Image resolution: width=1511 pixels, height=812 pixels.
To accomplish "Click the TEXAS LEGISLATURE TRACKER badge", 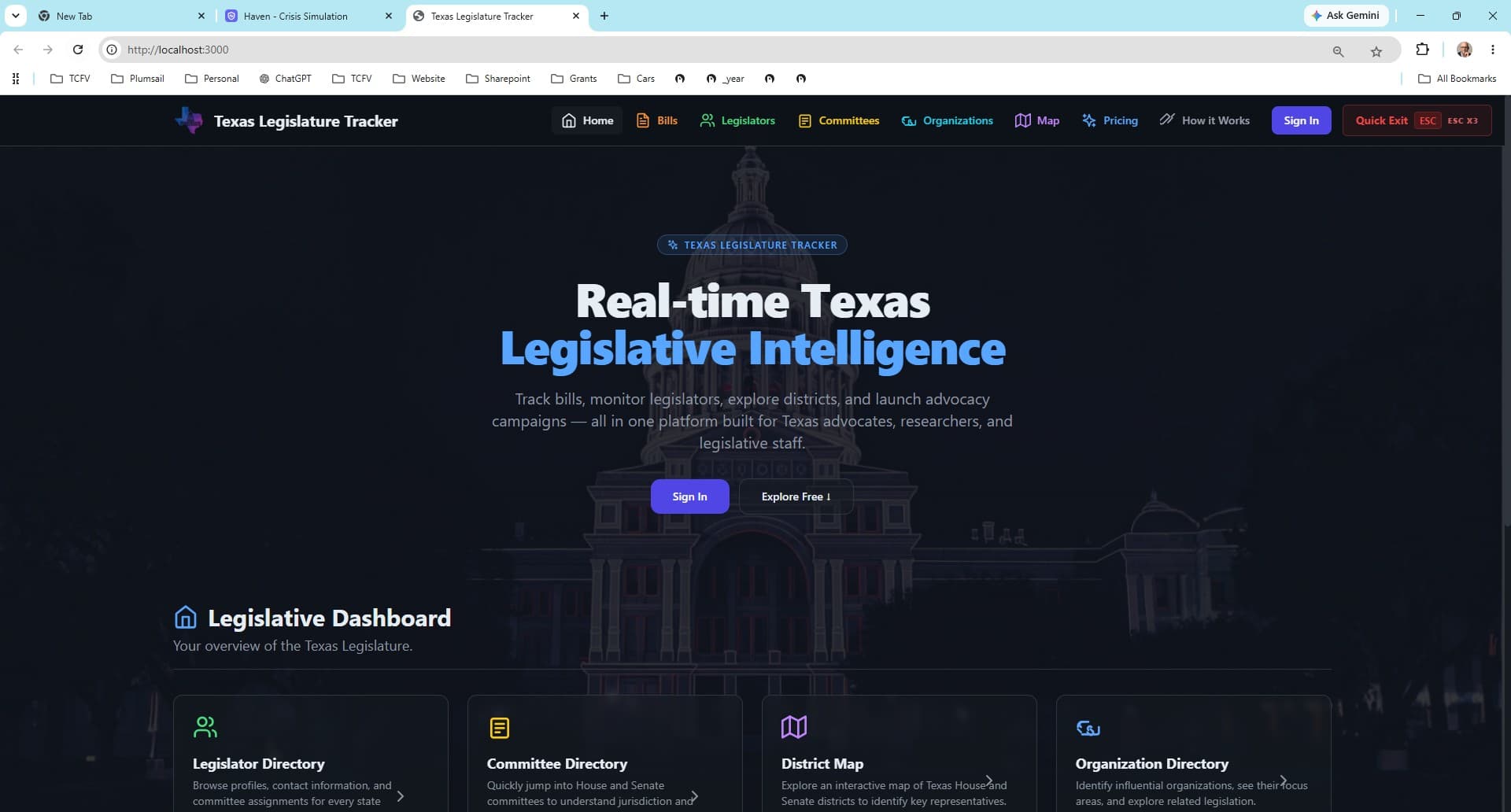I will click(752, 245).
